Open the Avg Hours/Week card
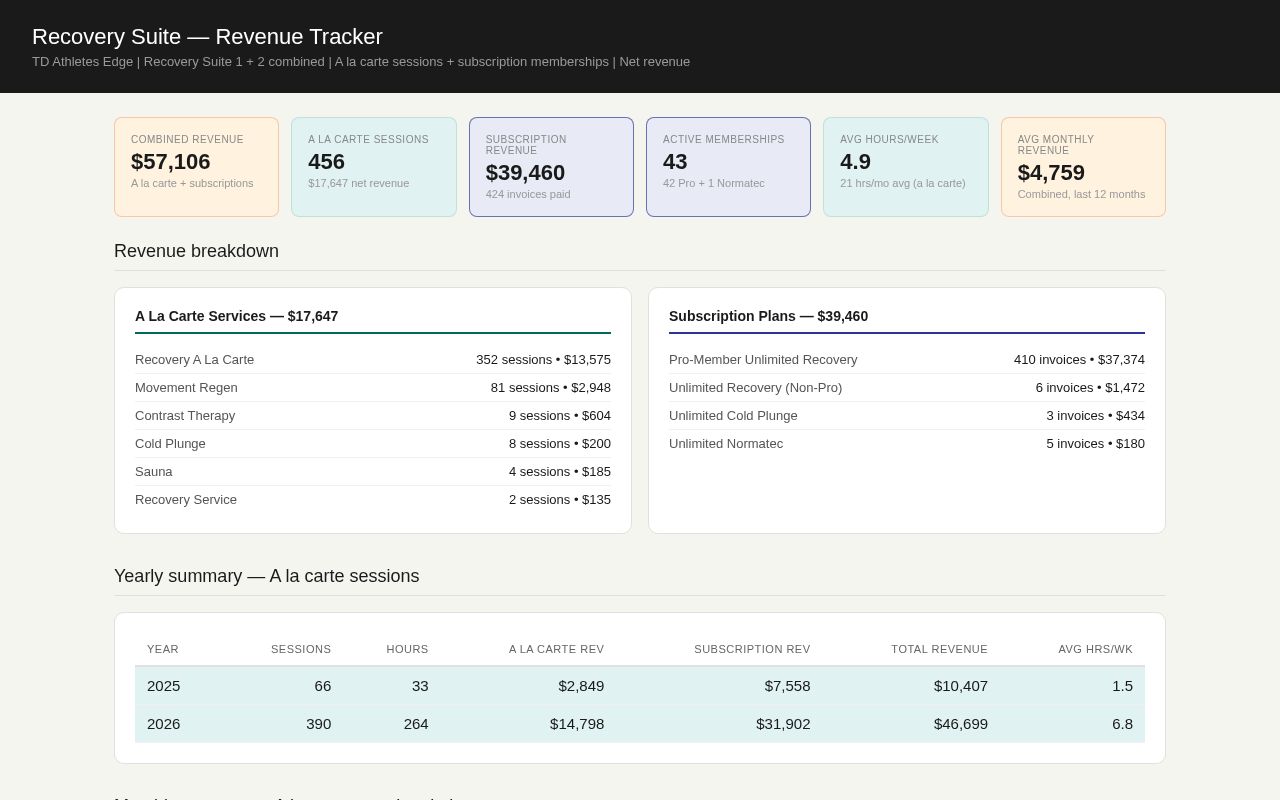Viewport: 1280px width, 800px height. tap(906, 167)
